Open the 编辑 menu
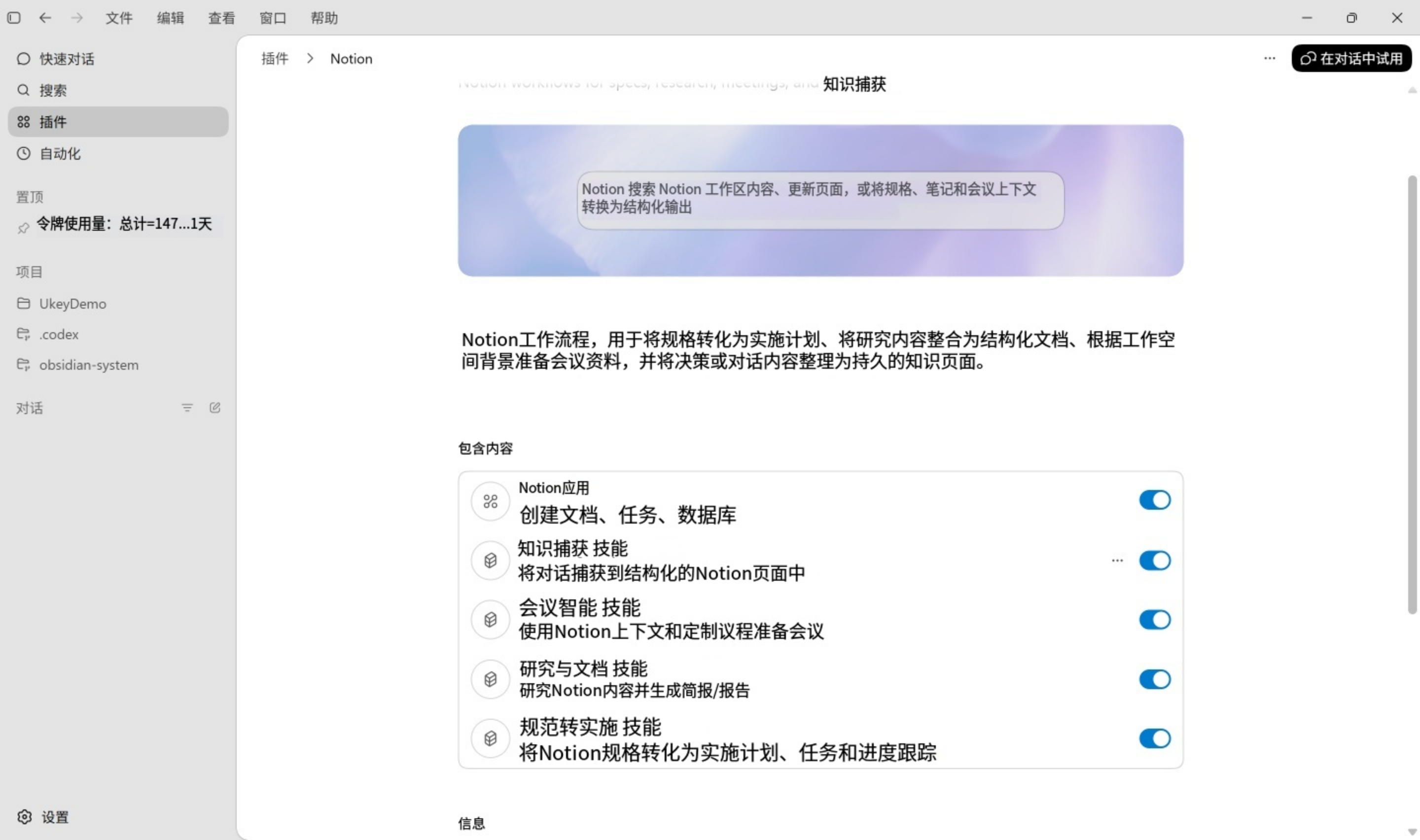Screen dimensions: 1420x840 [171, 18]
